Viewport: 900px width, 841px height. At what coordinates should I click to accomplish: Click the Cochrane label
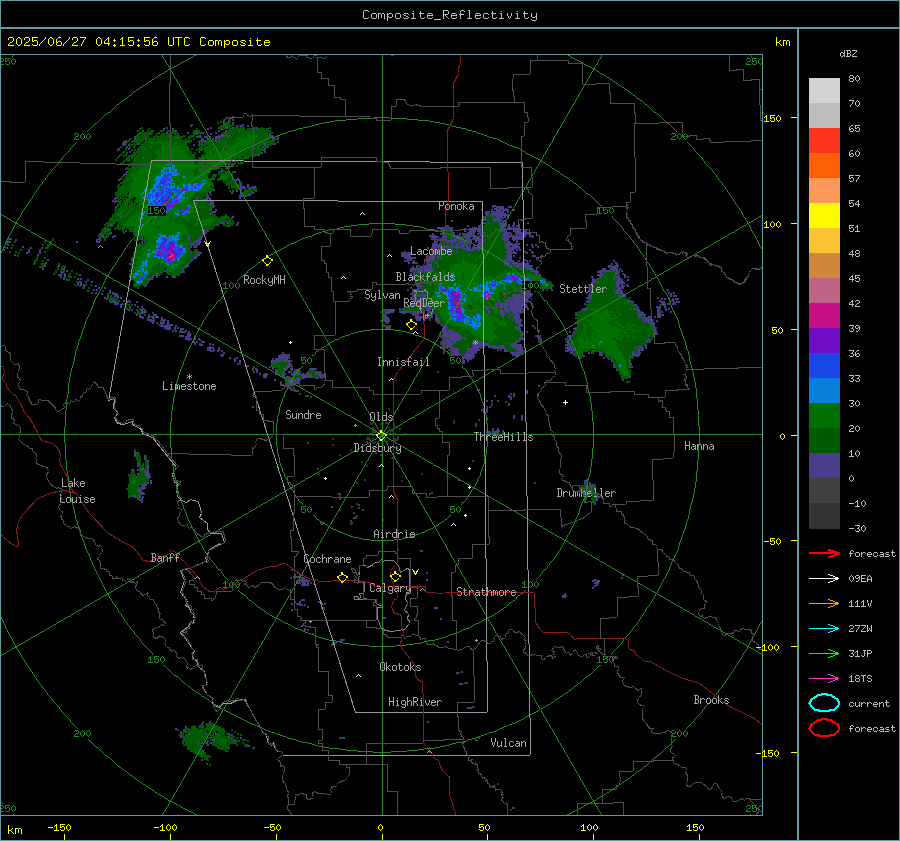[x=327, y=559]
